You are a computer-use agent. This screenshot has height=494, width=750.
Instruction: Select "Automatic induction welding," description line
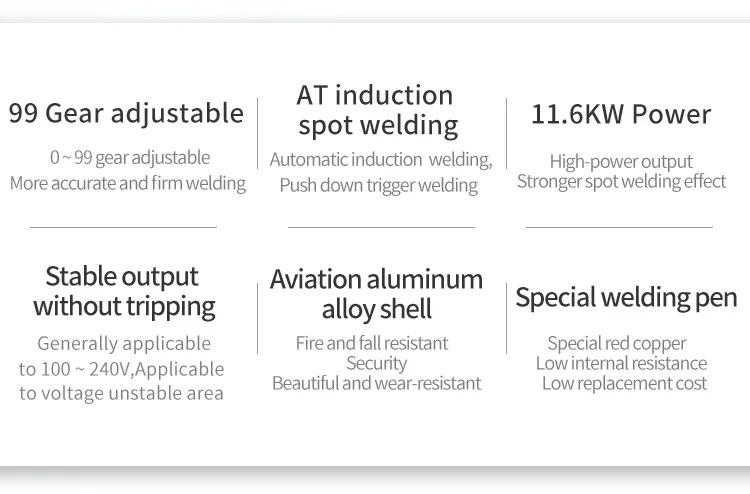[x=380, y=160]
